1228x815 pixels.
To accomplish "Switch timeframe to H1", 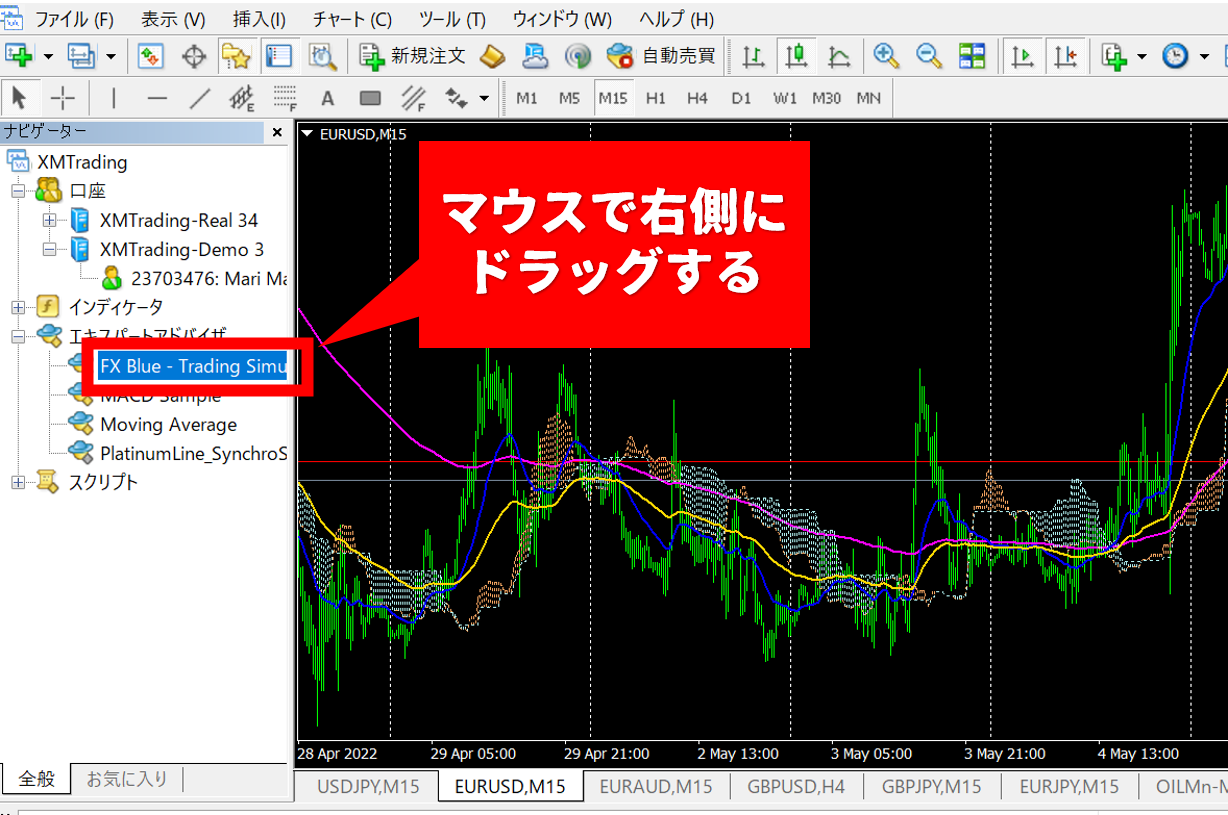I will (656, 98).
